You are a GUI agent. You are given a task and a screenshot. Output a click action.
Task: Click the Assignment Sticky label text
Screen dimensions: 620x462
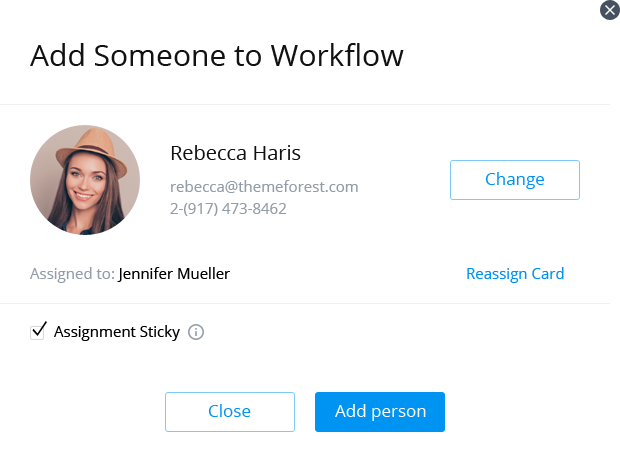[116, 332]
